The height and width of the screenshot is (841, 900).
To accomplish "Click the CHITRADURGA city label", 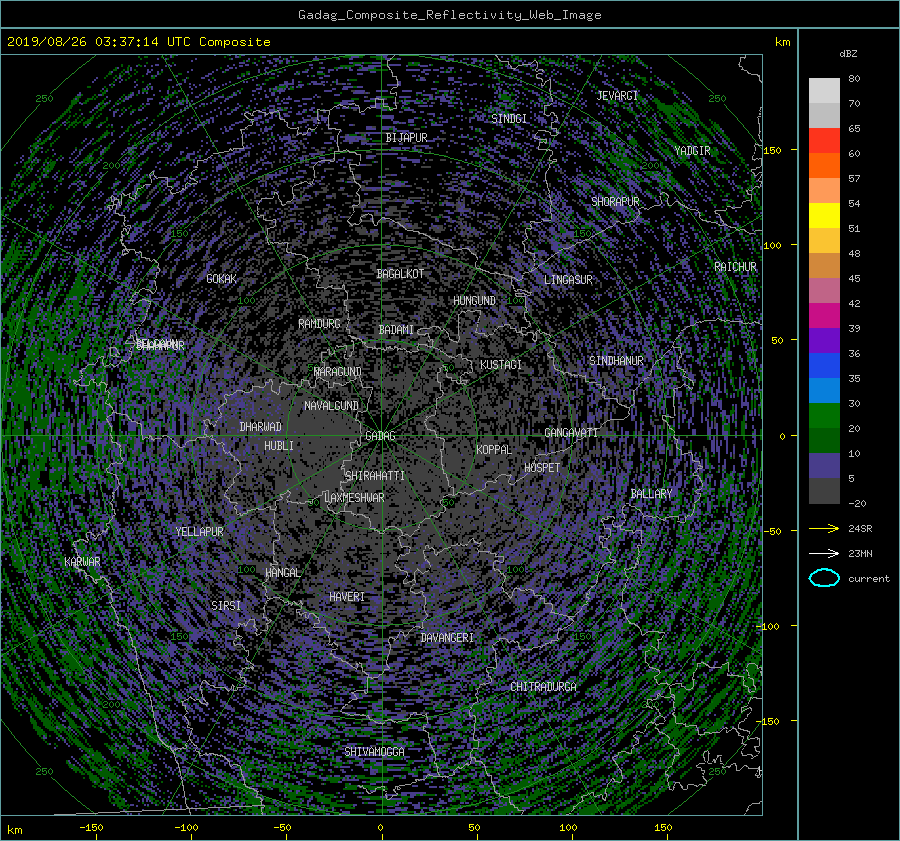I will tap(543, 687).
